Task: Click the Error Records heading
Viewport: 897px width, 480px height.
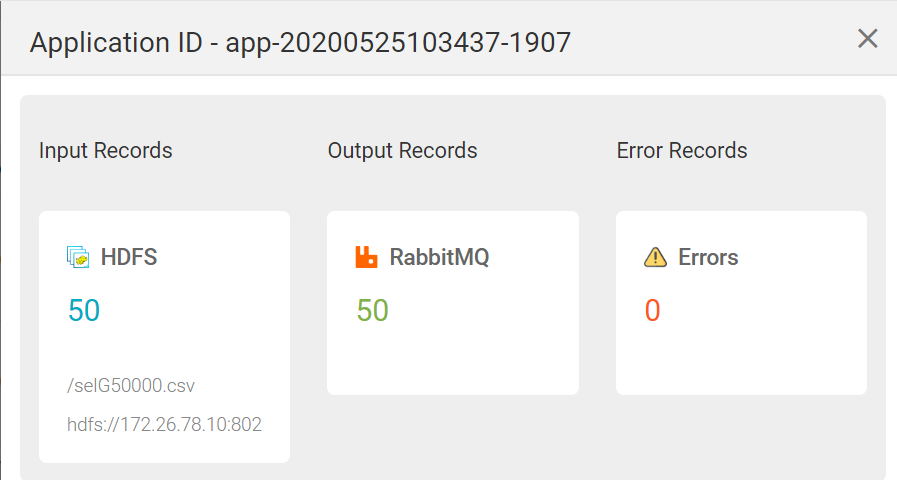Action: coord(682,150)
